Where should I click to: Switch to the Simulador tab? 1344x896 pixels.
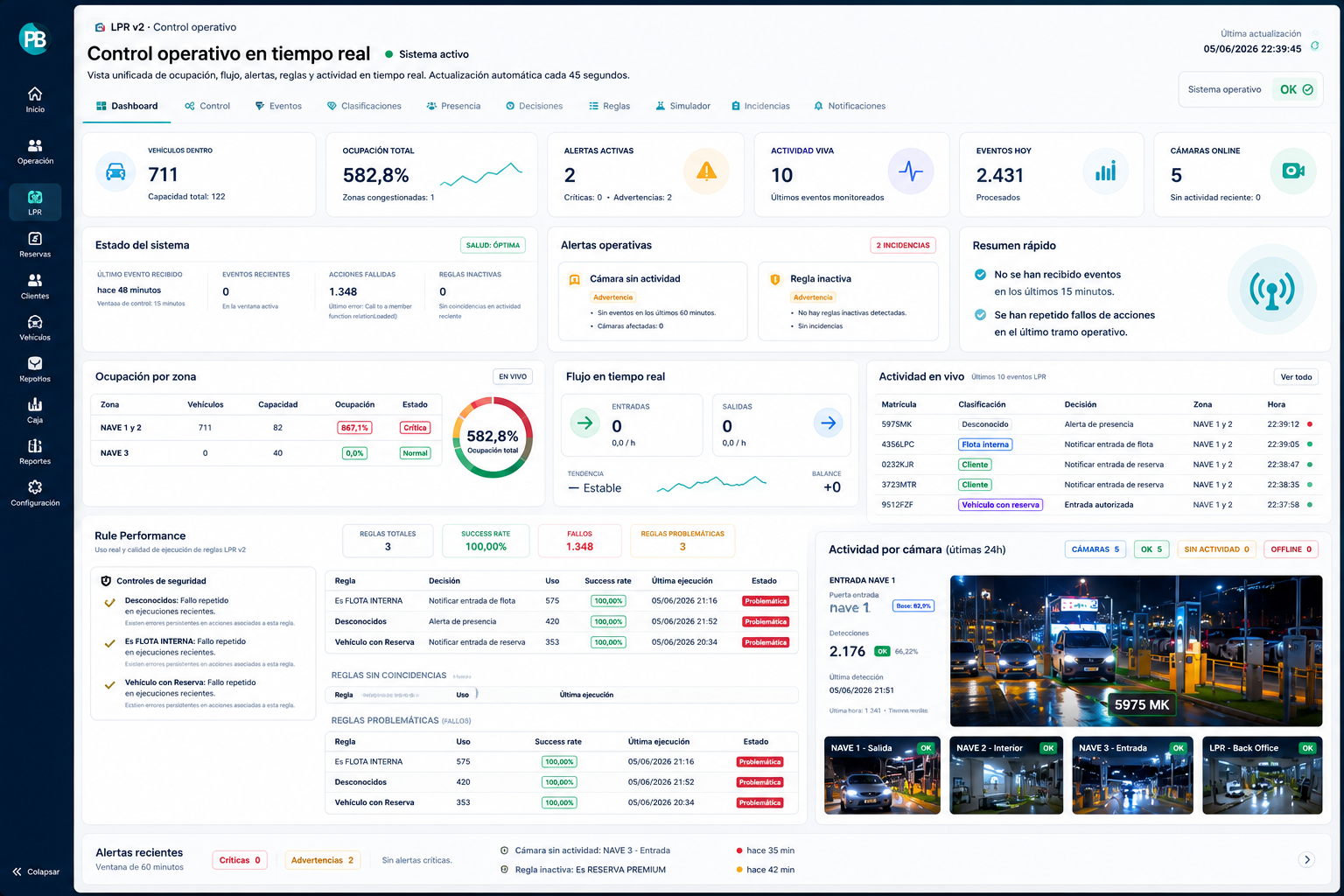(682, 106)
